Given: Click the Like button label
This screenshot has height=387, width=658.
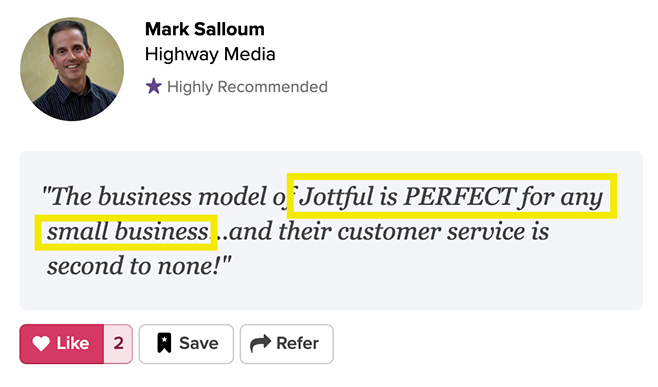Looking at the screenshot, I should pyautogui.click(x=73, y=343).
